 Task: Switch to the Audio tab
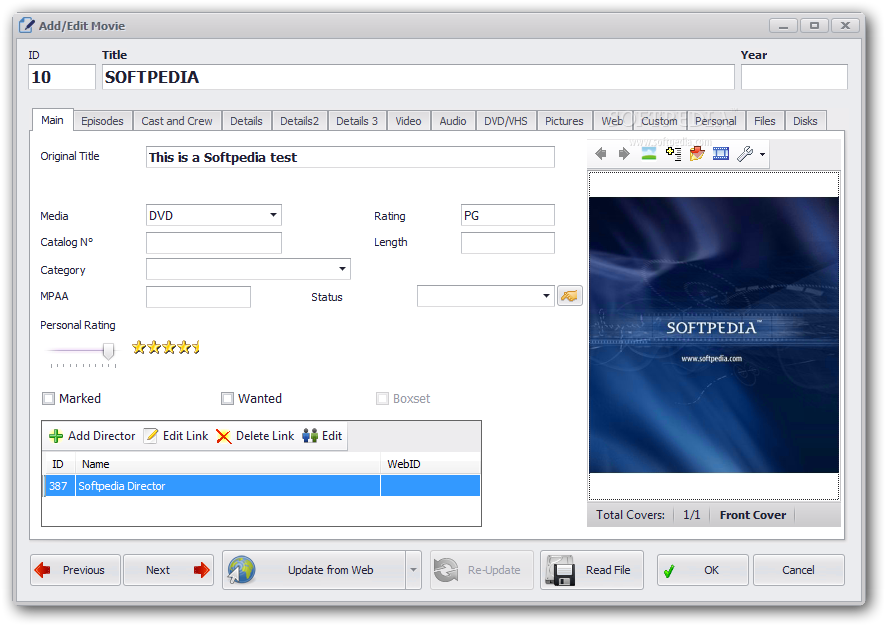(453, 121)
